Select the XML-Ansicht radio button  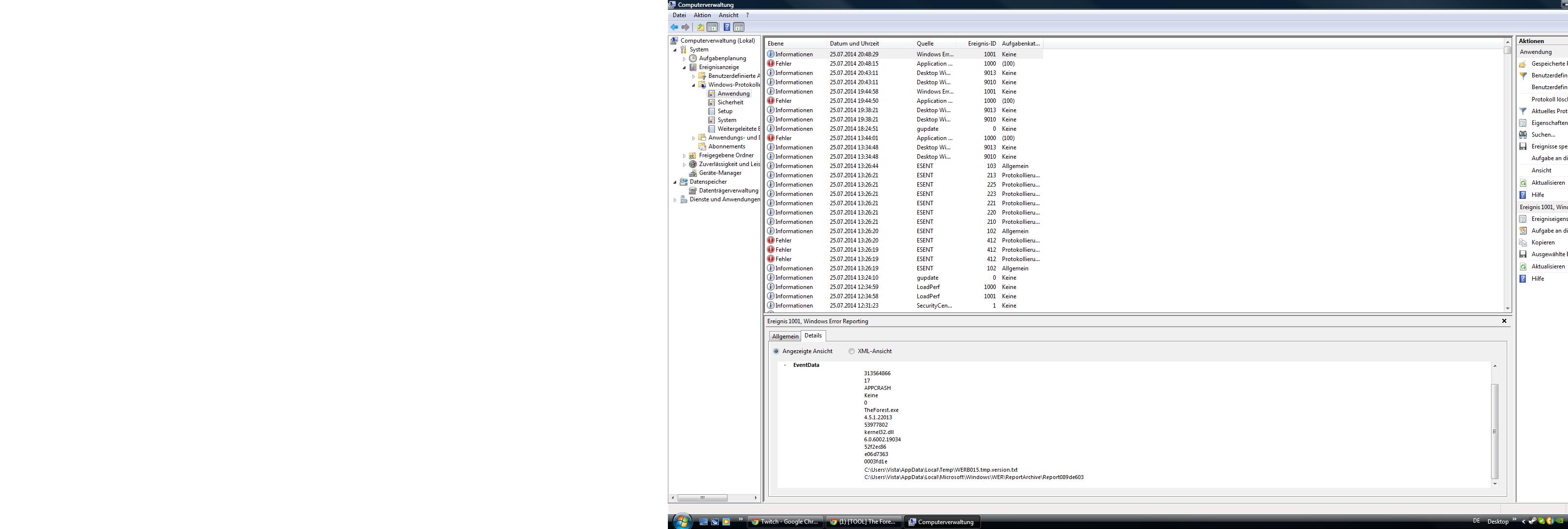pyautogui.click(x=852, y=351)
